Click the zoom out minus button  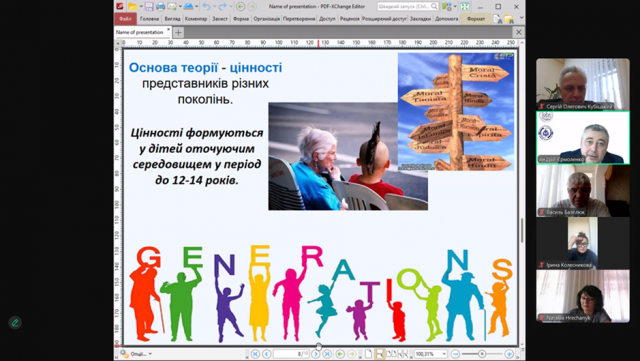pos(456,354)
